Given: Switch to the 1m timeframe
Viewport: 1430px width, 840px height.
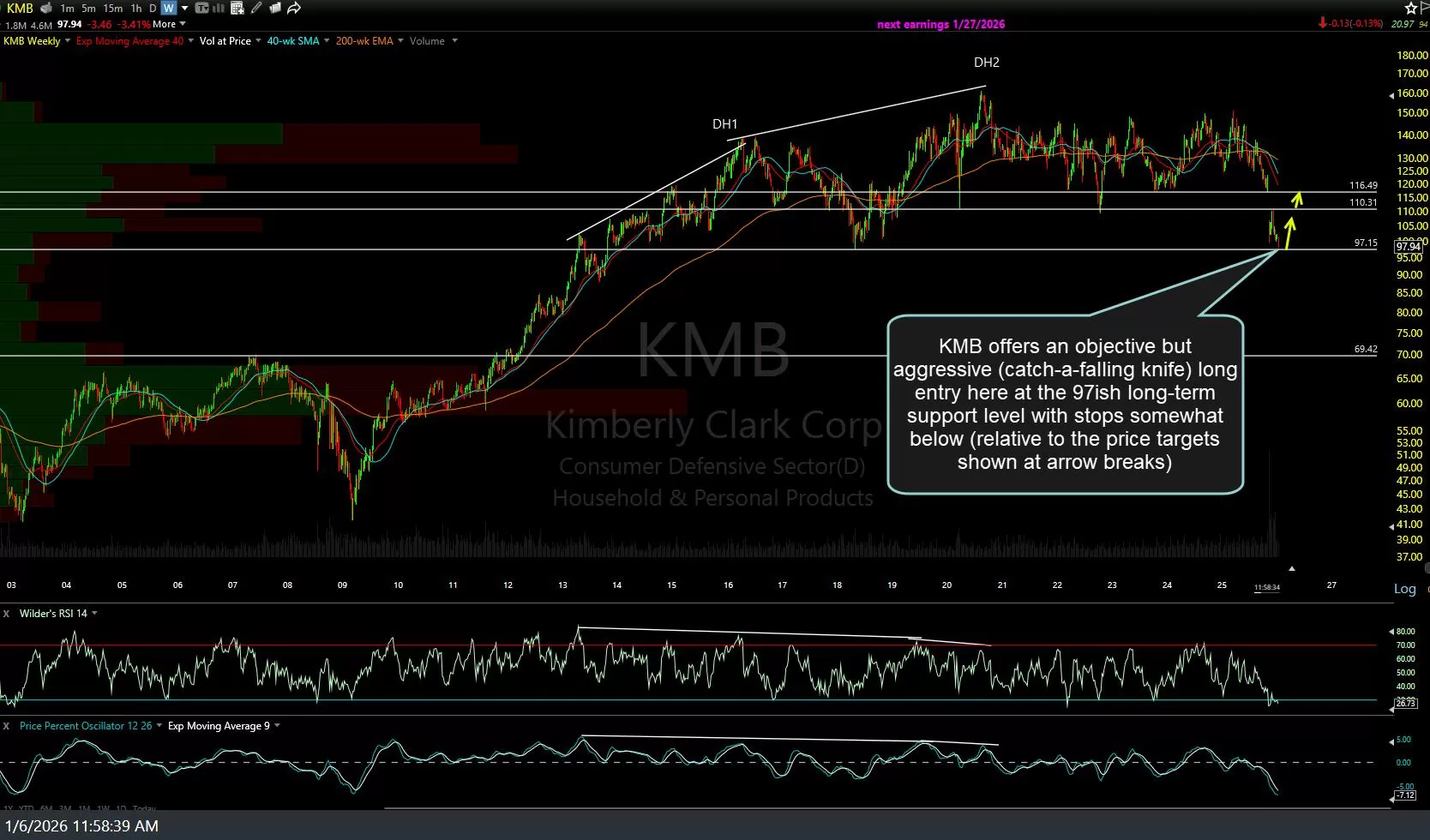Looking at the screenshot, I should click(x=67, y=9).
